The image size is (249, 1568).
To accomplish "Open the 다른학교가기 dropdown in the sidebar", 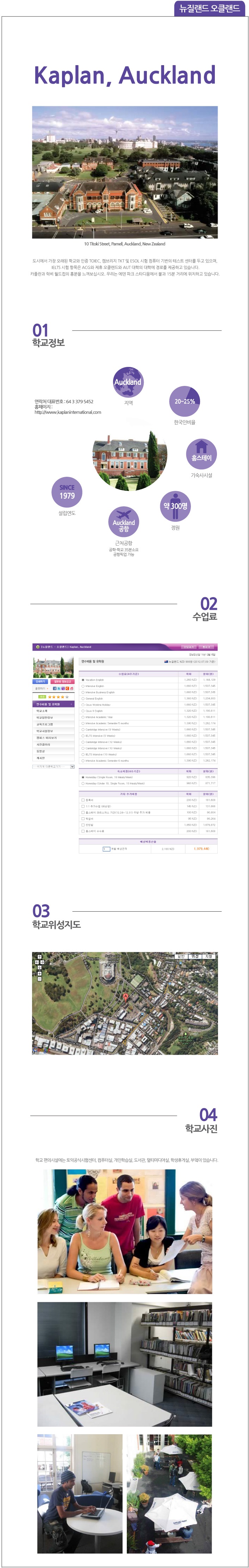I will 54,766.
